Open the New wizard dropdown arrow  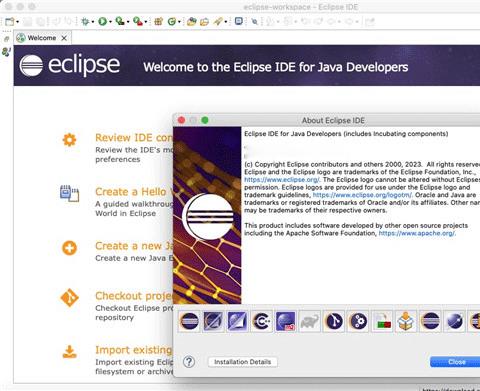coord(18,22)
